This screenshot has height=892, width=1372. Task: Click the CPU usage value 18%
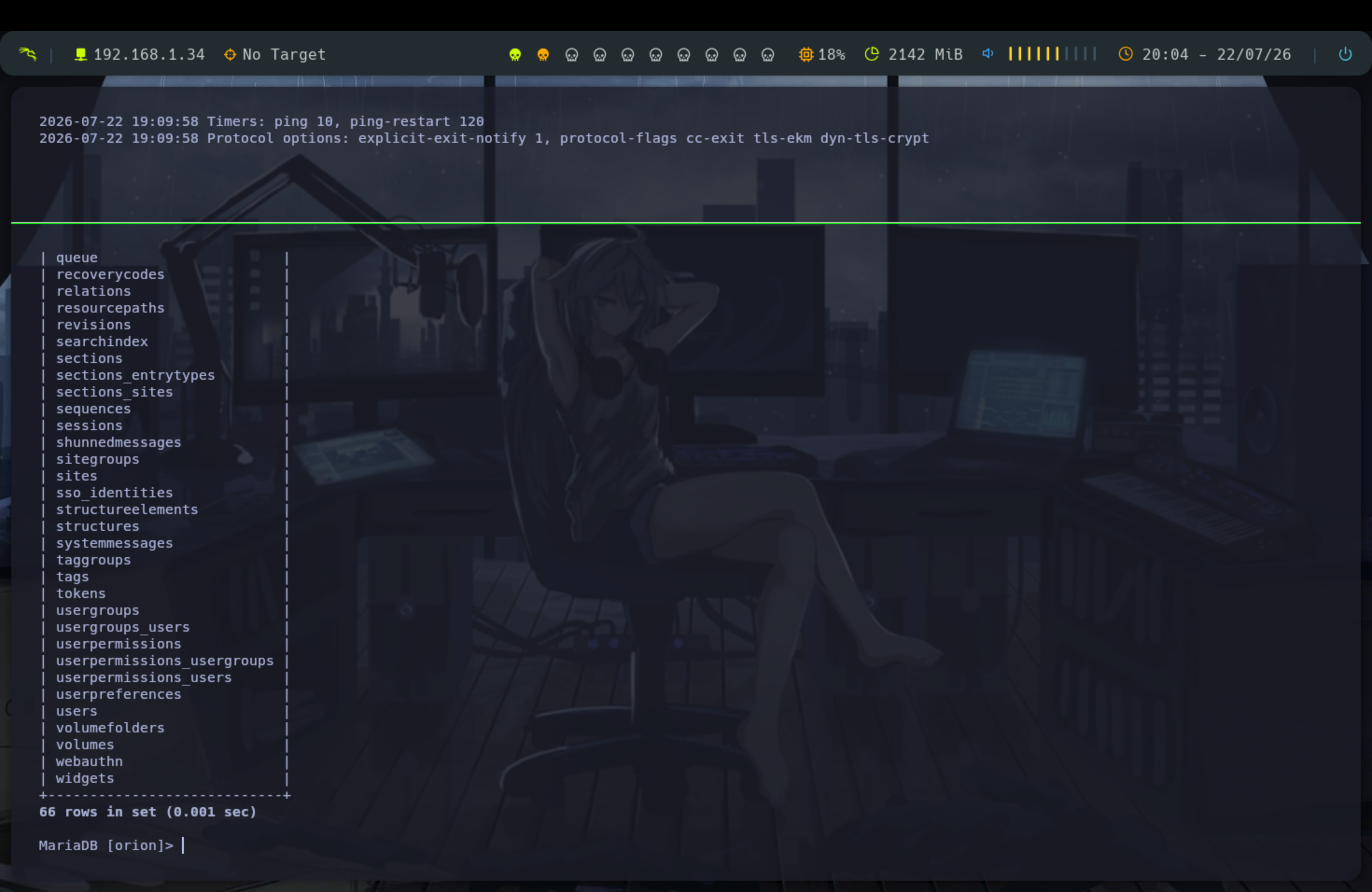pos(832,55)
